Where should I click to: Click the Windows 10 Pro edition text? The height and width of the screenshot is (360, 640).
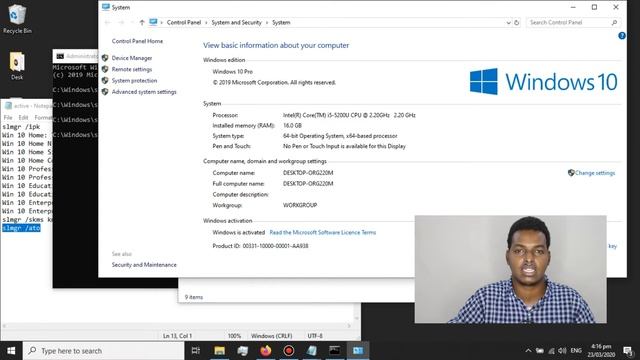pyautogui.click(x=232, y=71)
